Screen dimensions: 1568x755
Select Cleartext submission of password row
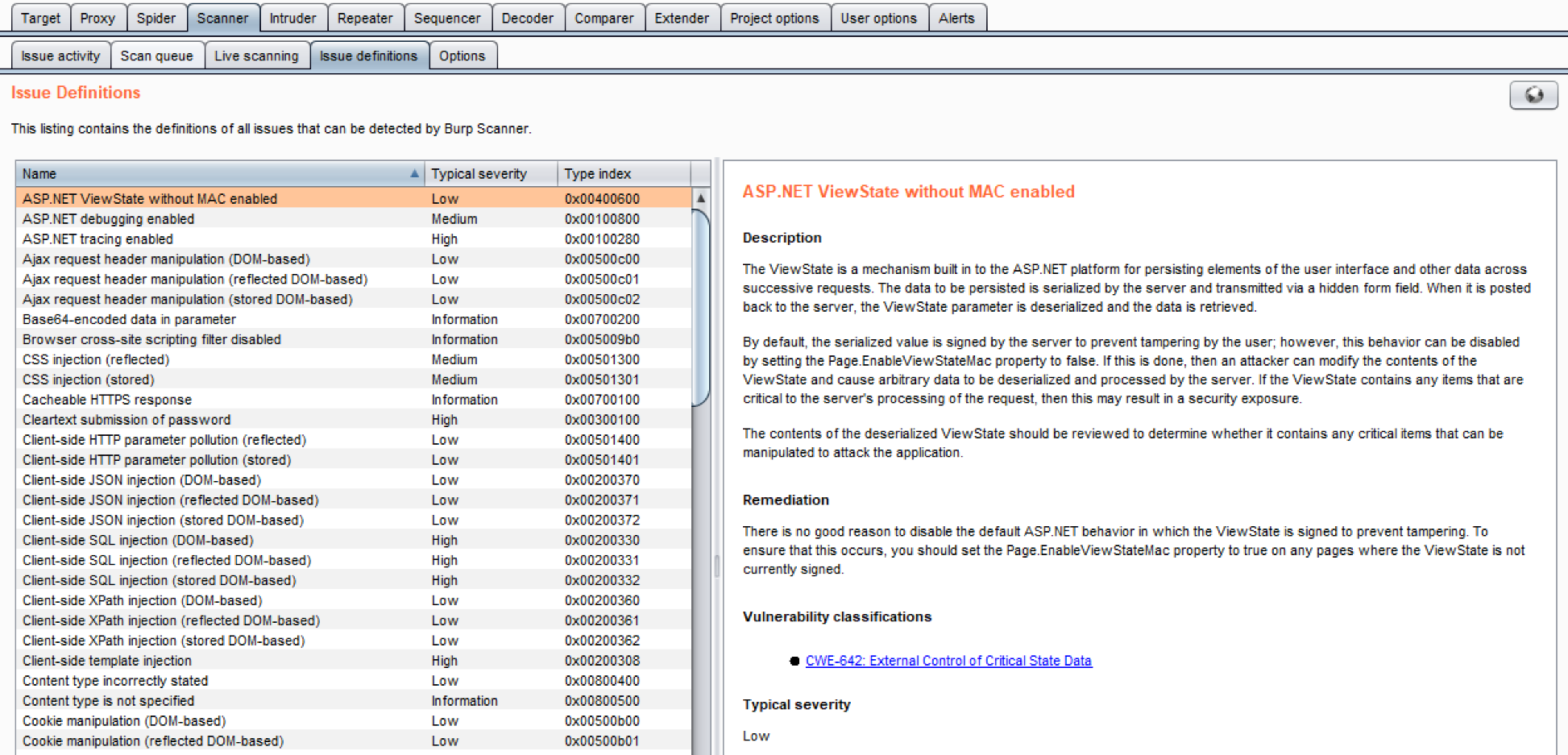pos(127,420)
